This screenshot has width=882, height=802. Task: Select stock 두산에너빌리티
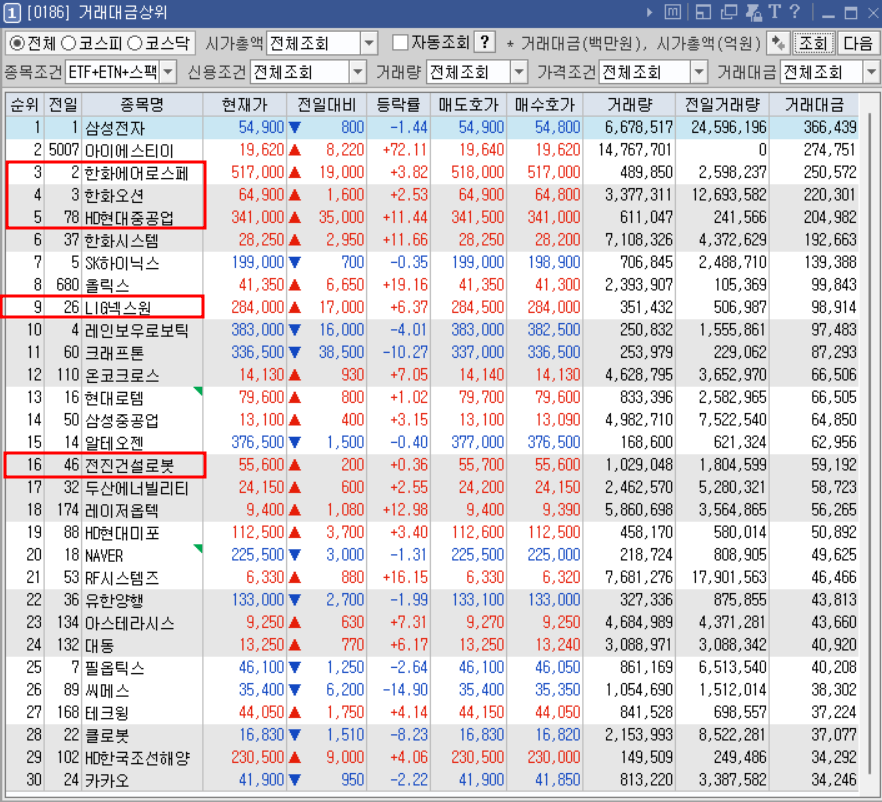point(136,488)
